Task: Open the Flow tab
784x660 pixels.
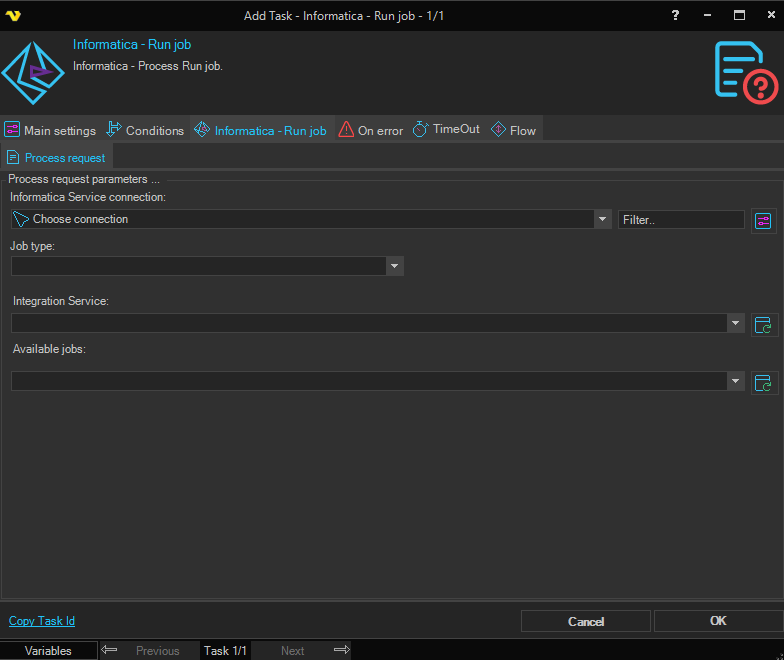Action: 514,130
